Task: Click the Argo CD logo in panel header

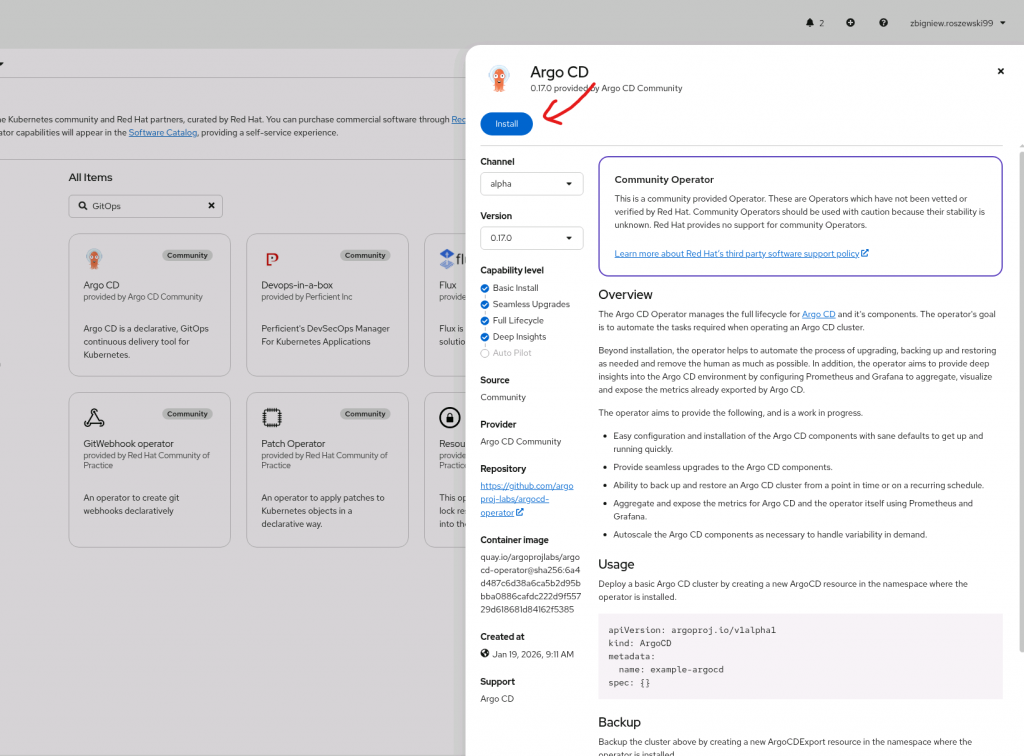Action: pos(499,79)
